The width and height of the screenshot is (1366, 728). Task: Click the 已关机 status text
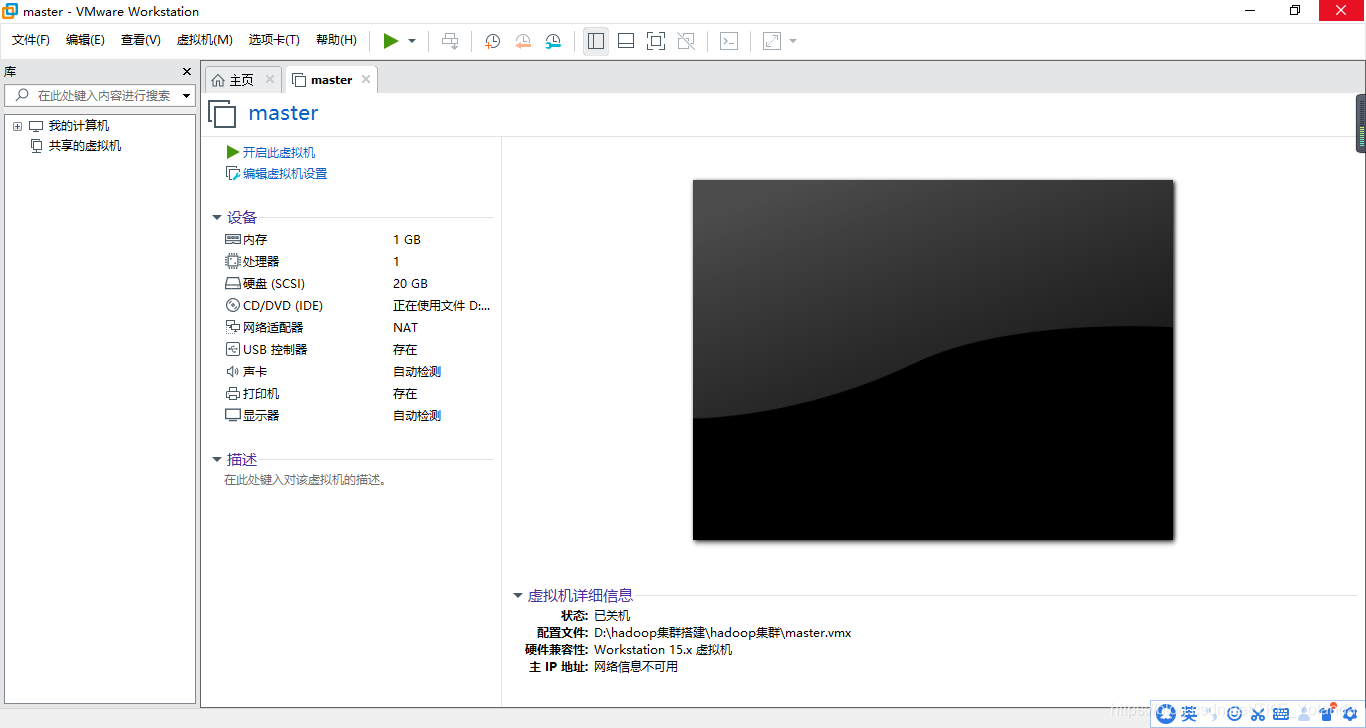point(612,616)
